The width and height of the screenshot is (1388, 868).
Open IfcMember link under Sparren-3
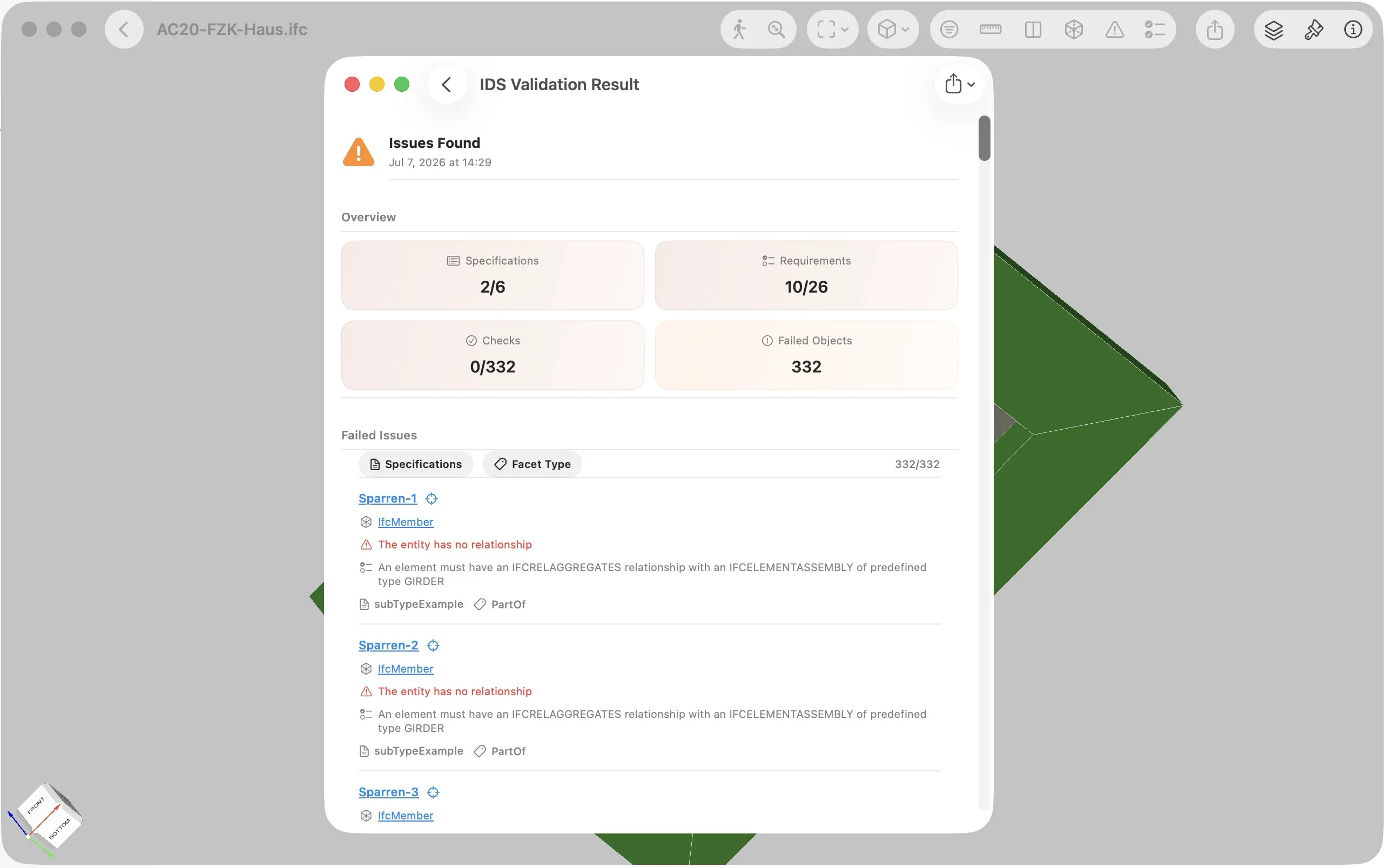tap(407, 817)
